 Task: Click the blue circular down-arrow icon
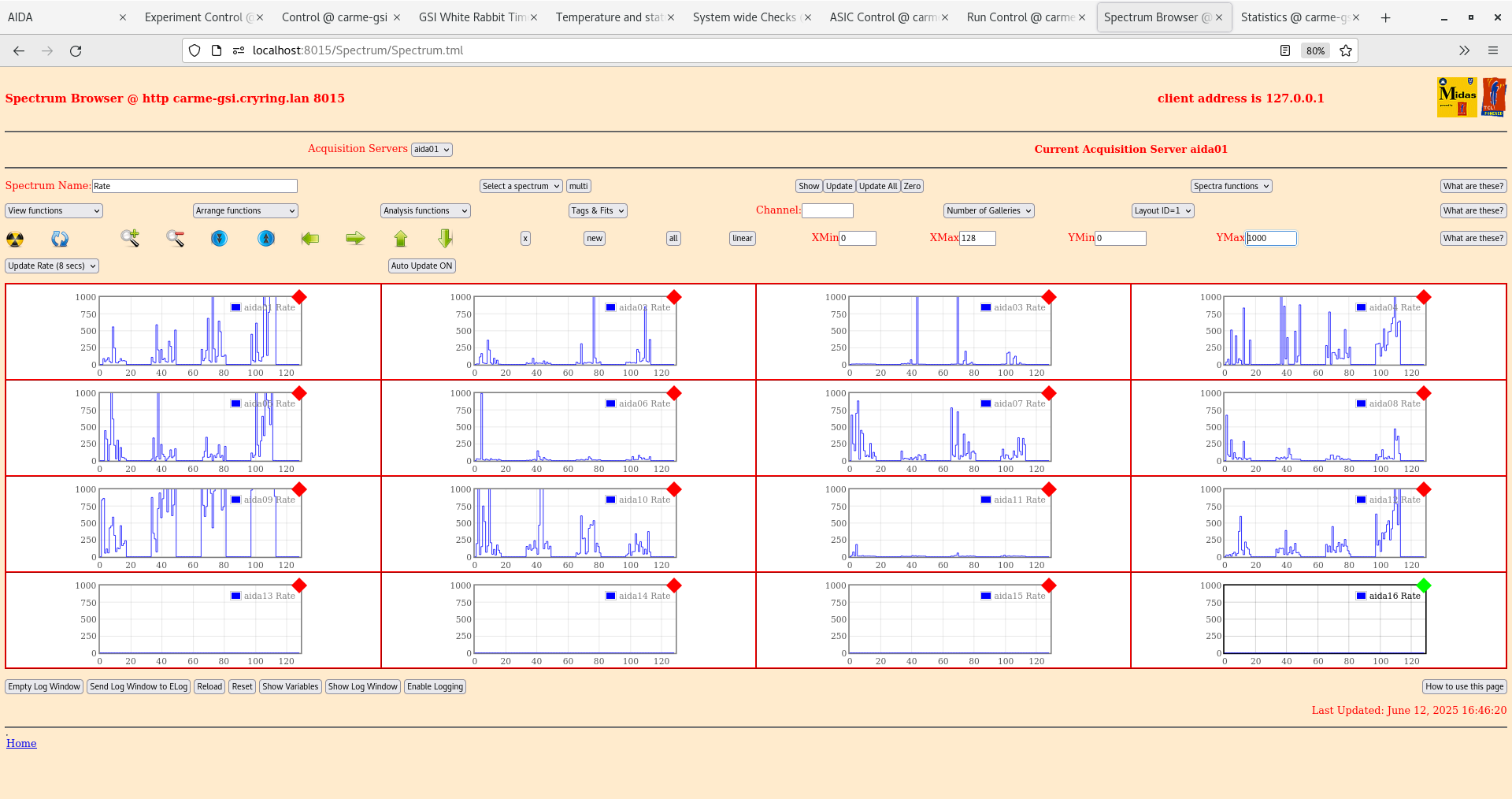[219, 238]
